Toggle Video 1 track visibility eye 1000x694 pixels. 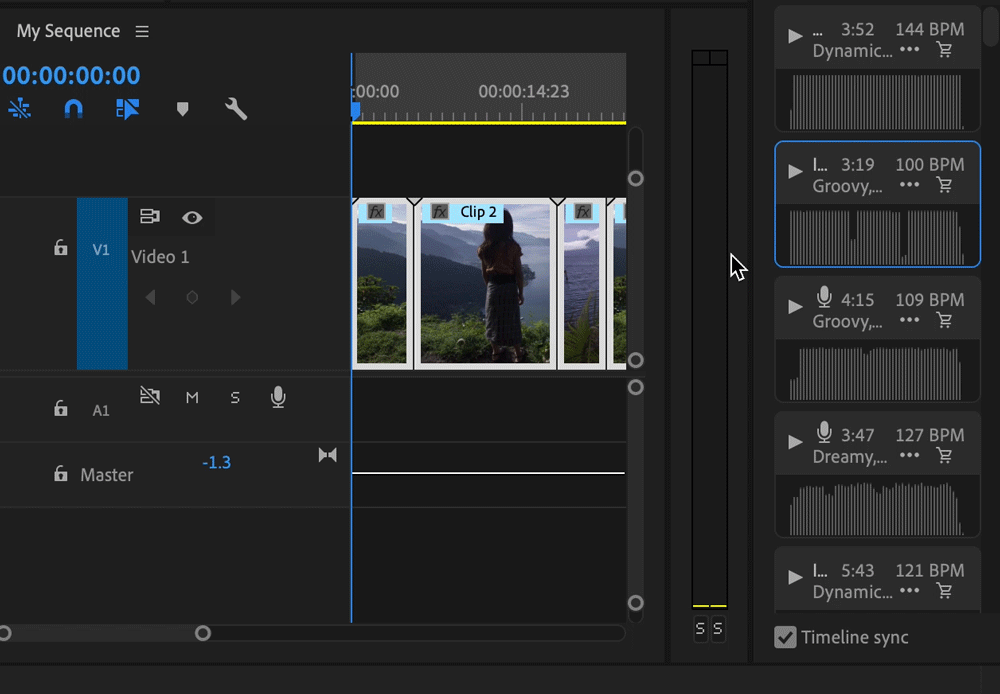click(192, 217)
